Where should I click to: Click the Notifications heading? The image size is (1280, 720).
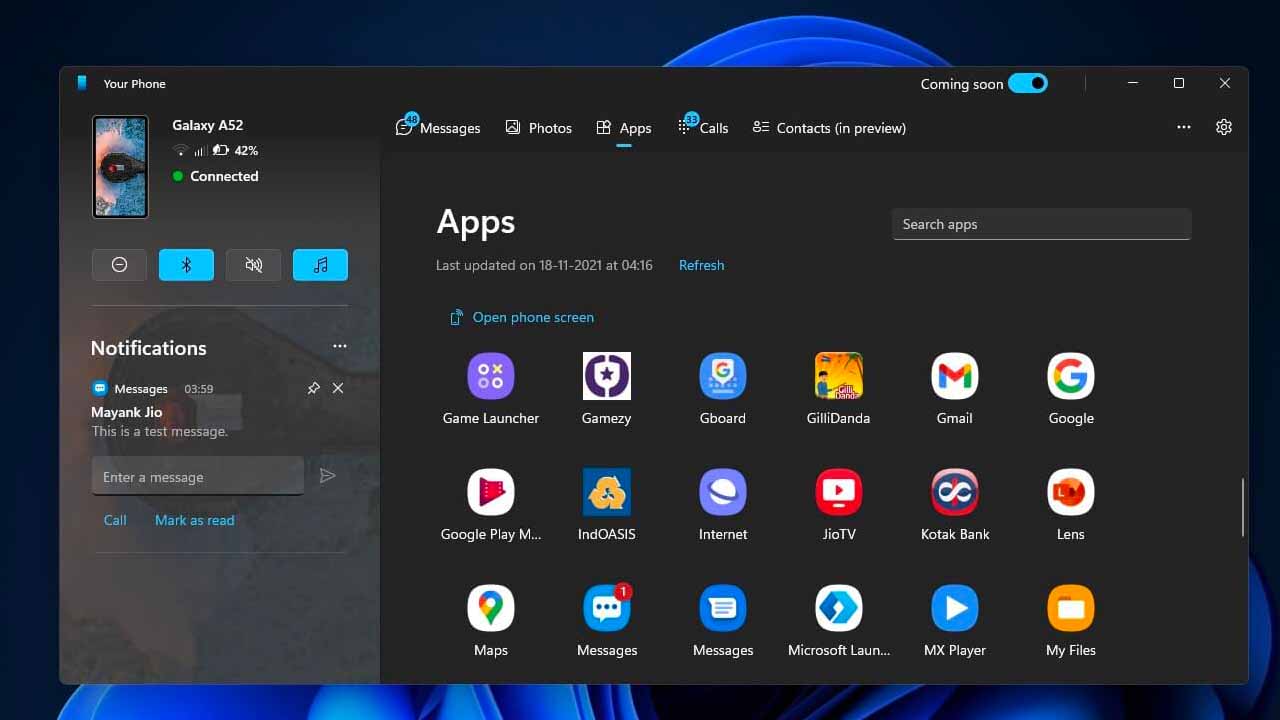point(149,348)
